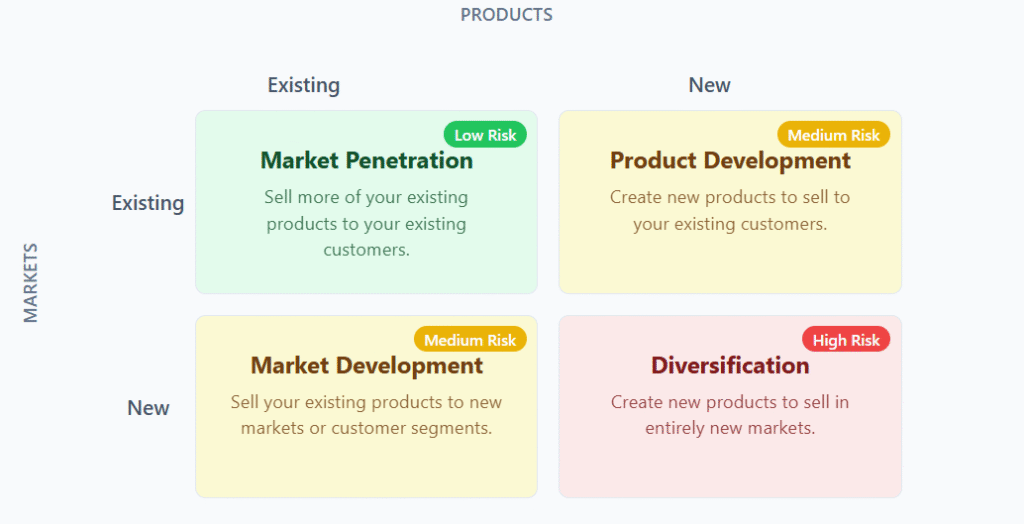Click the PRODUCTS axis label

(x=506, y=15)
